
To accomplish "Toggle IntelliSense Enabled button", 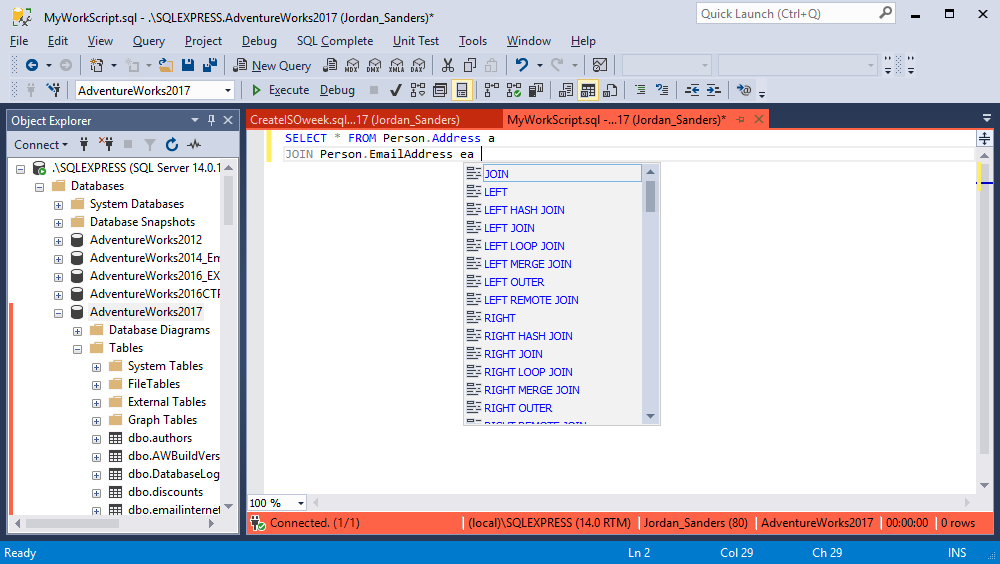I will (x=462, y=90).
